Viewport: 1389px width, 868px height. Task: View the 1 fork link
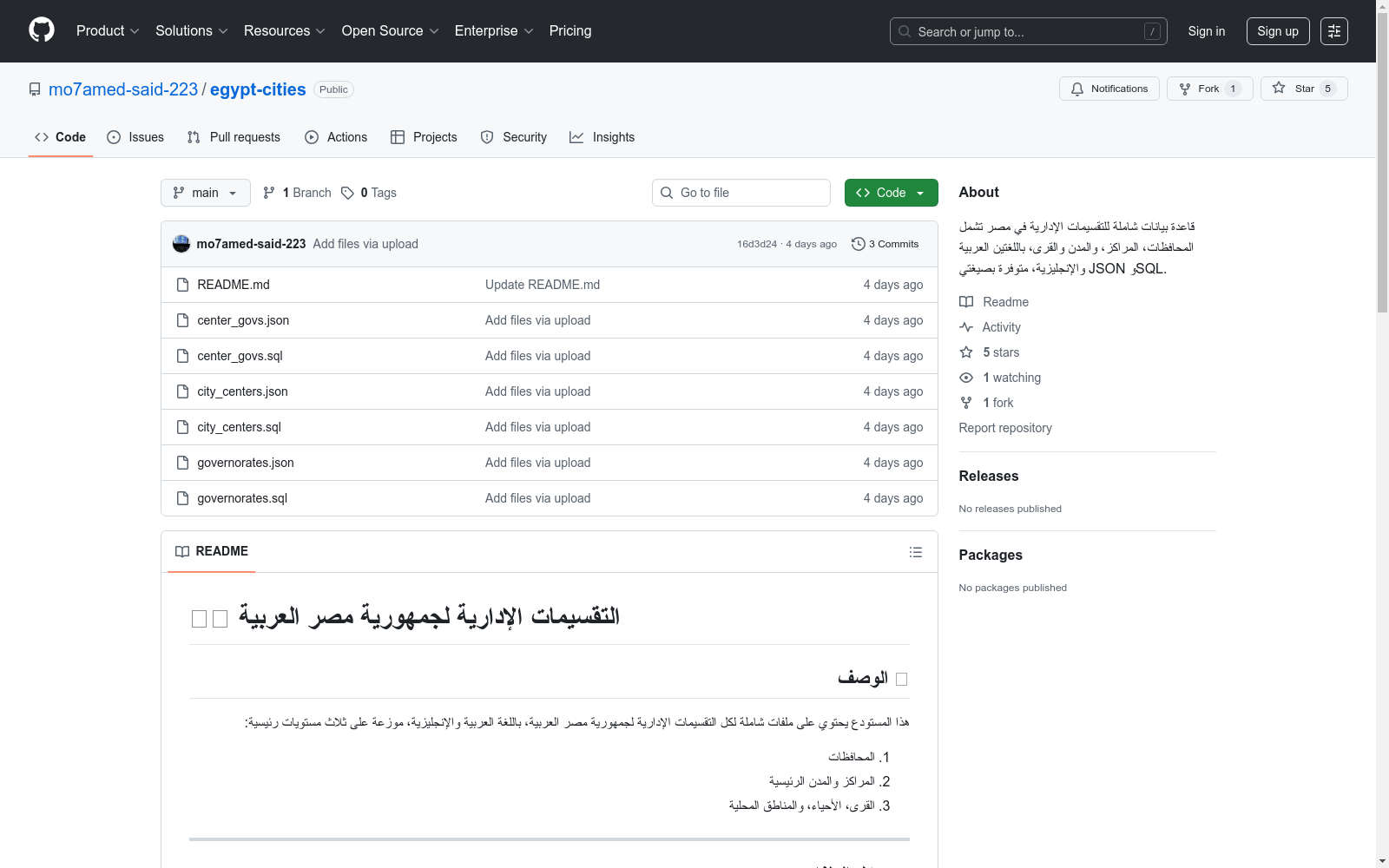click(x=986, y=403)
